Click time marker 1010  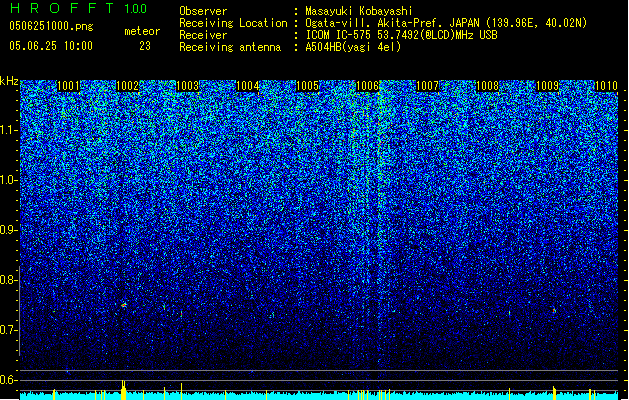click(606, 86)
